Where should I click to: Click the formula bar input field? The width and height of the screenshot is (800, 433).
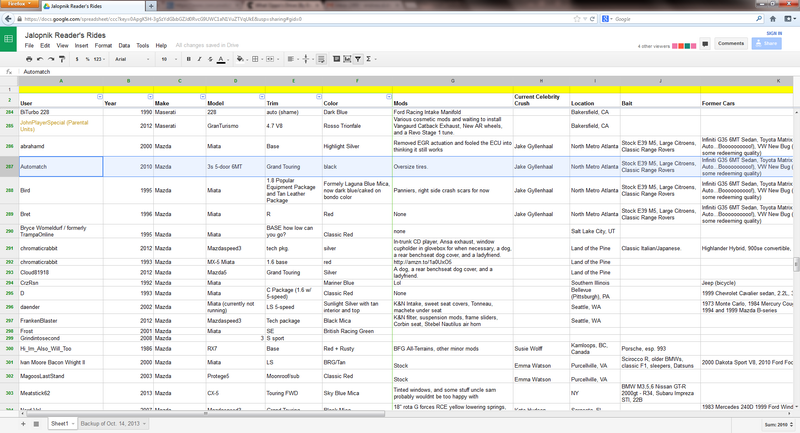coord(408,72)
